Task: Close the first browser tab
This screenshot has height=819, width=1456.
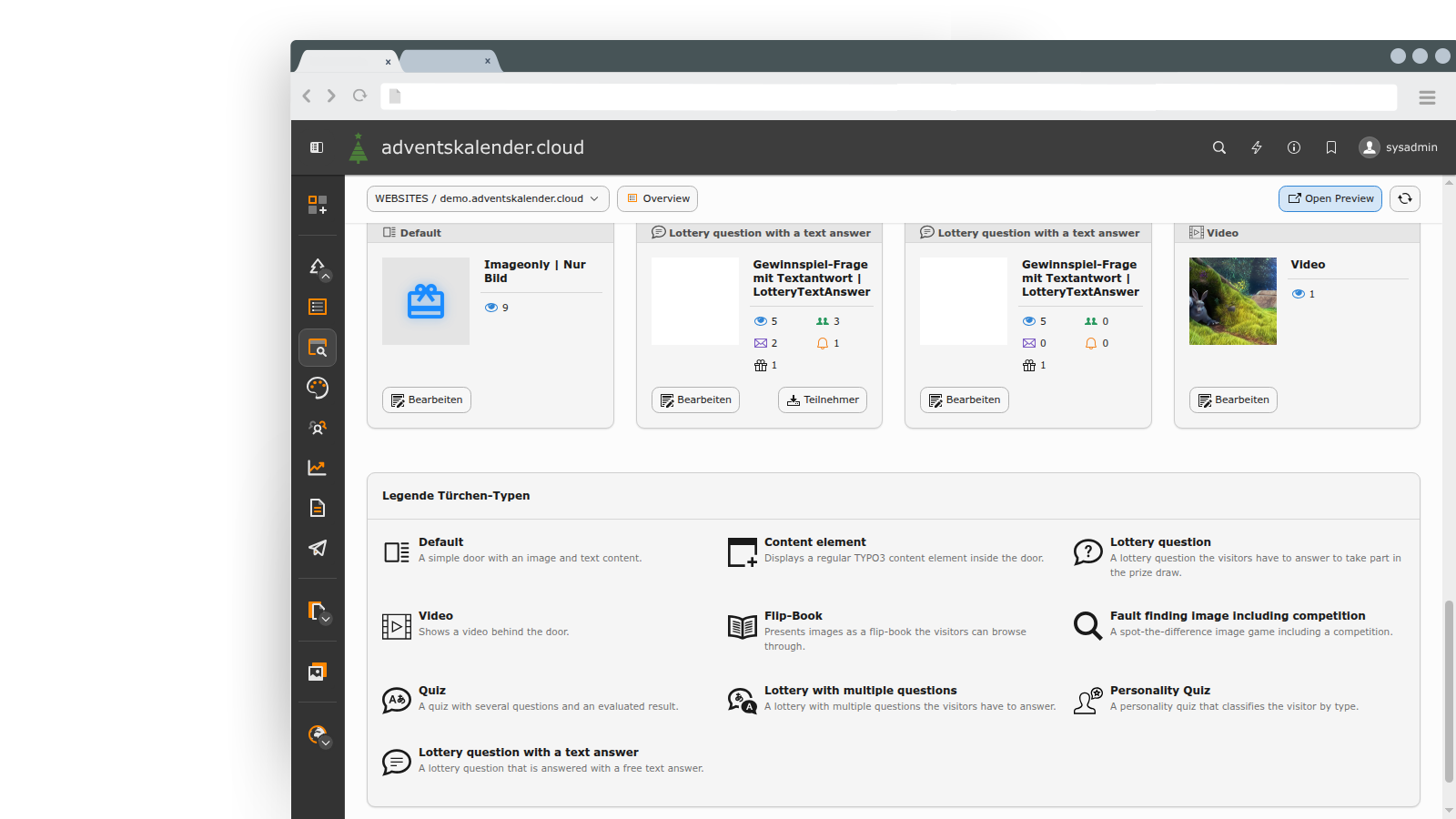Action: (388, 62)
